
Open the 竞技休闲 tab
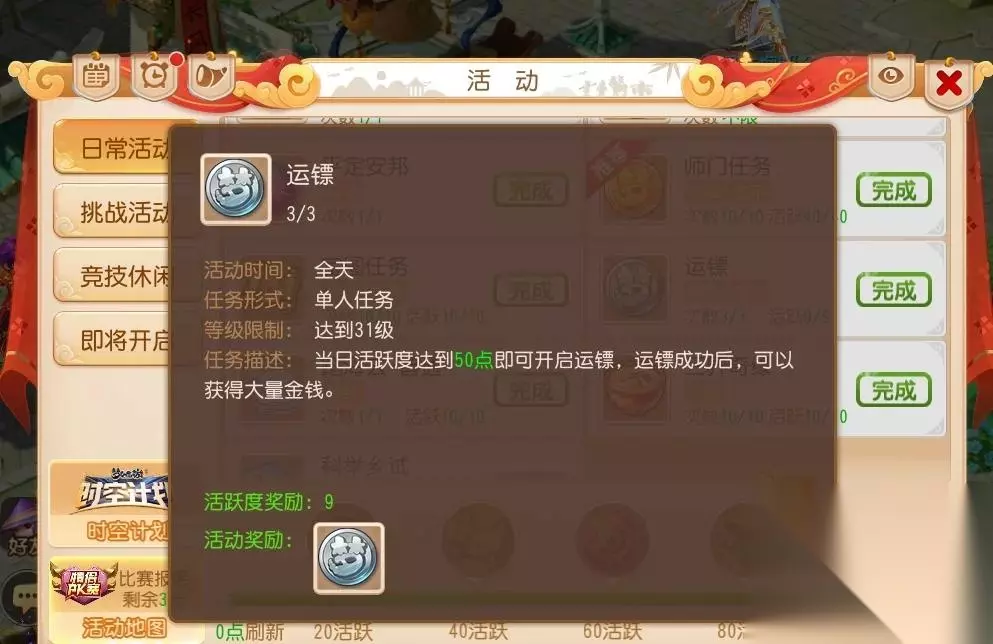[x=113, y=275]
